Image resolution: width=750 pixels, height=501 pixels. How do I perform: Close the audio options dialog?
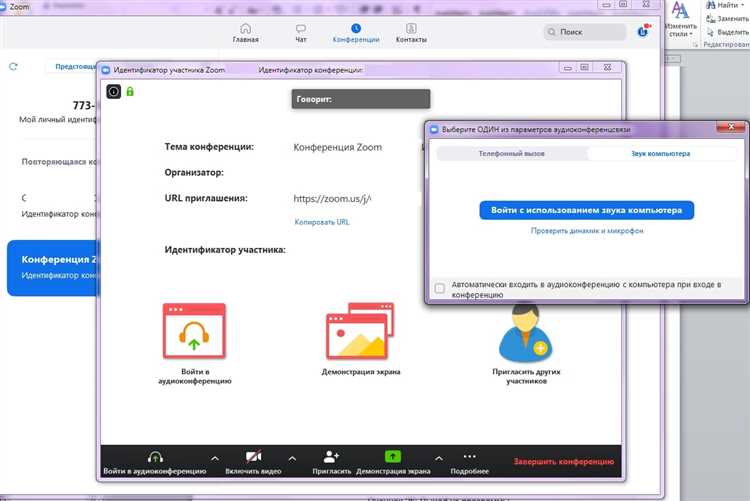[x=731, y=127]
